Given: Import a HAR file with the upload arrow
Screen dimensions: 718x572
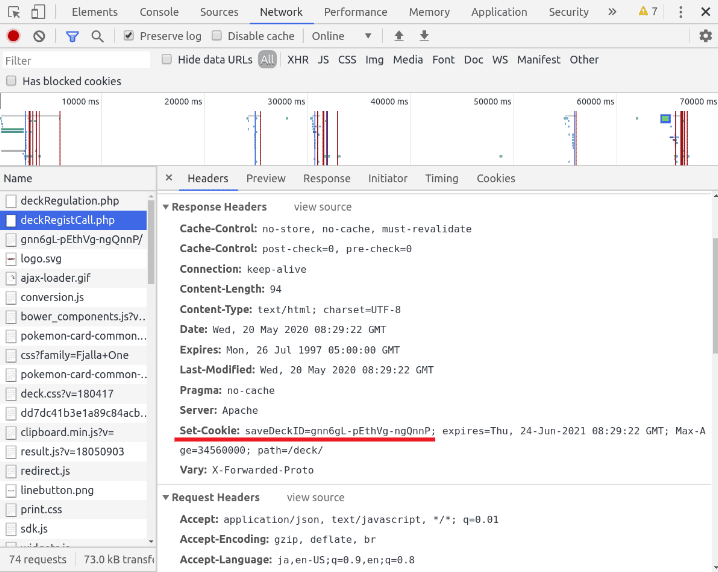Looking at the screenshot, I should coord(399,36).
